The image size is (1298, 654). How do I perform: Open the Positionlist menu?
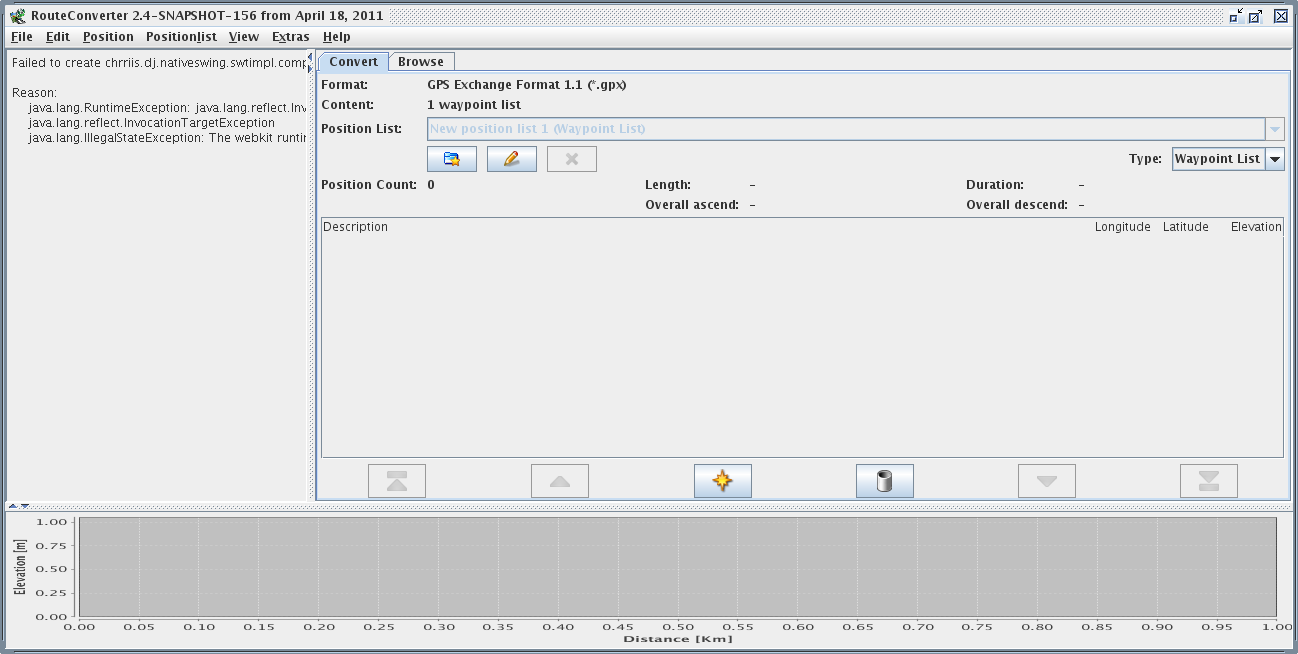tap(181, 37)
